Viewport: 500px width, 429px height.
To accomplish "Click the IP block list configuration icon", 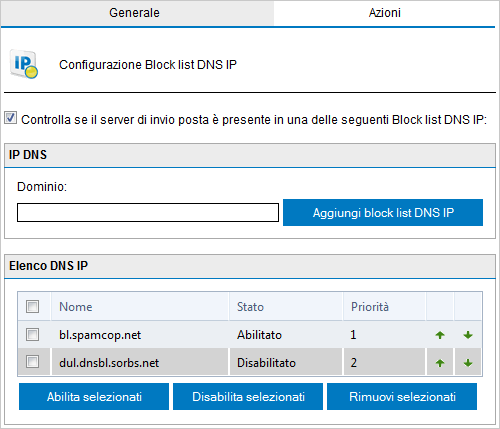I will point(24,64).
